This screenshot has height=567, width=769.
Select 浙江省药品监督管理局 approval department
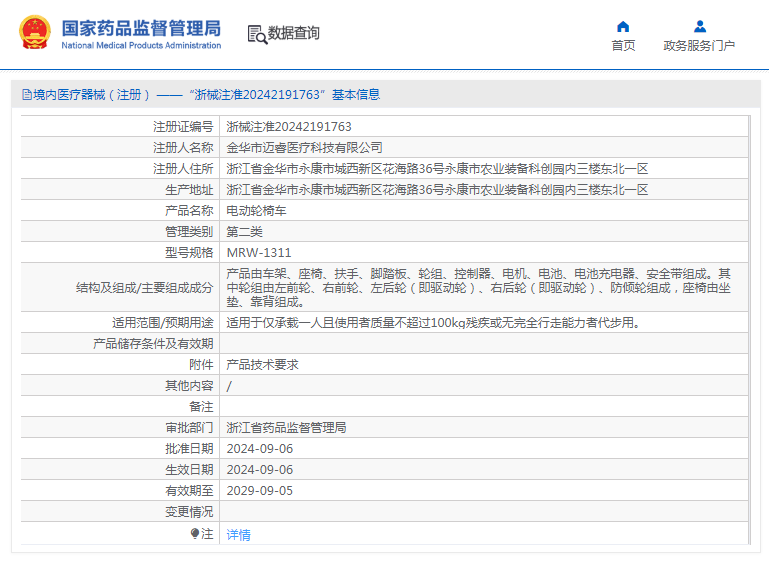(x=286, y=428)
